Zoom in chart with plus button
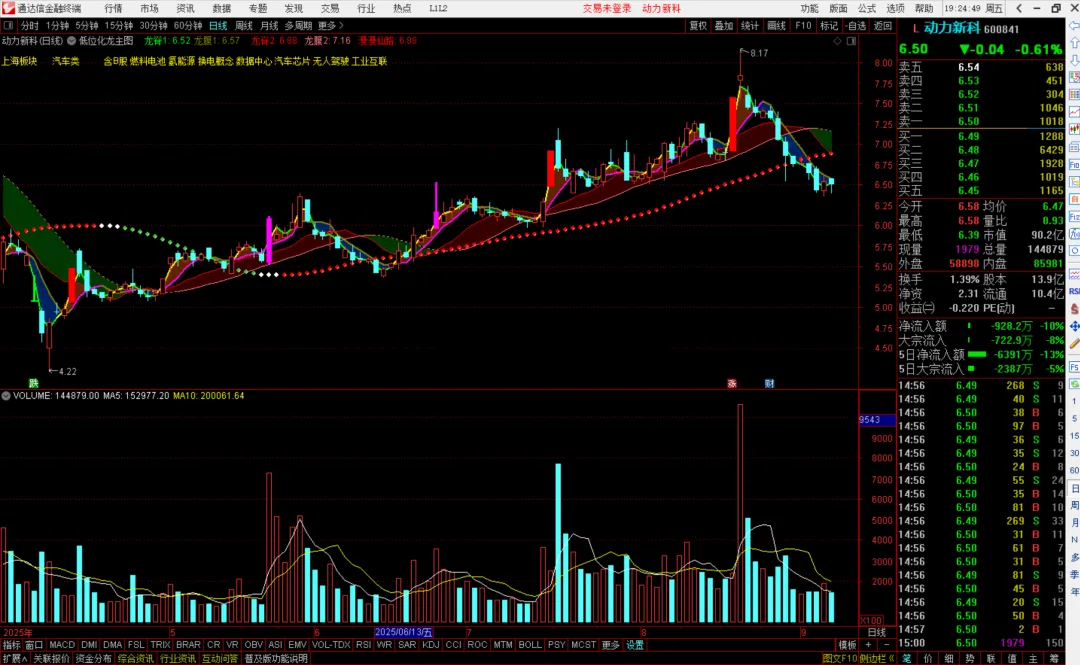 click(869, 645)
